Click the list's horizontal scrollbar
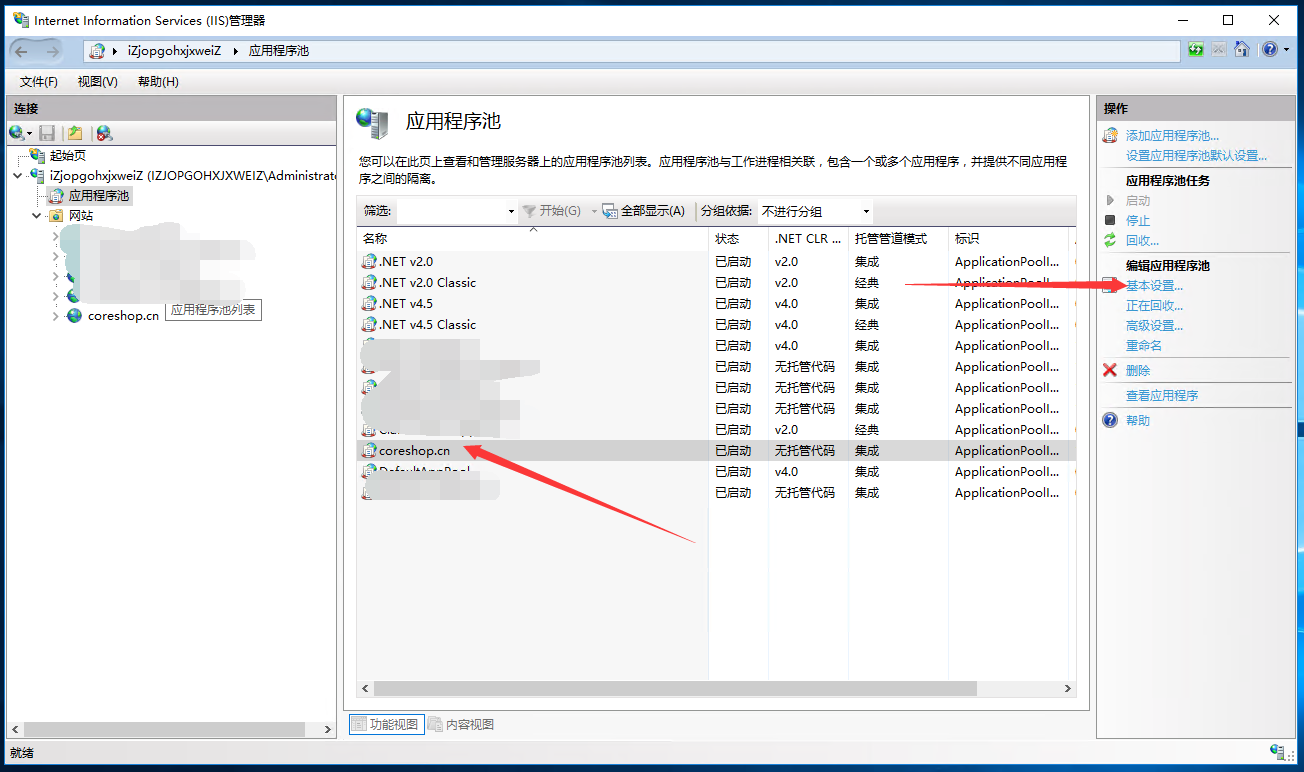Viewport: 1304px width, 772px height. tap(675, 688)
